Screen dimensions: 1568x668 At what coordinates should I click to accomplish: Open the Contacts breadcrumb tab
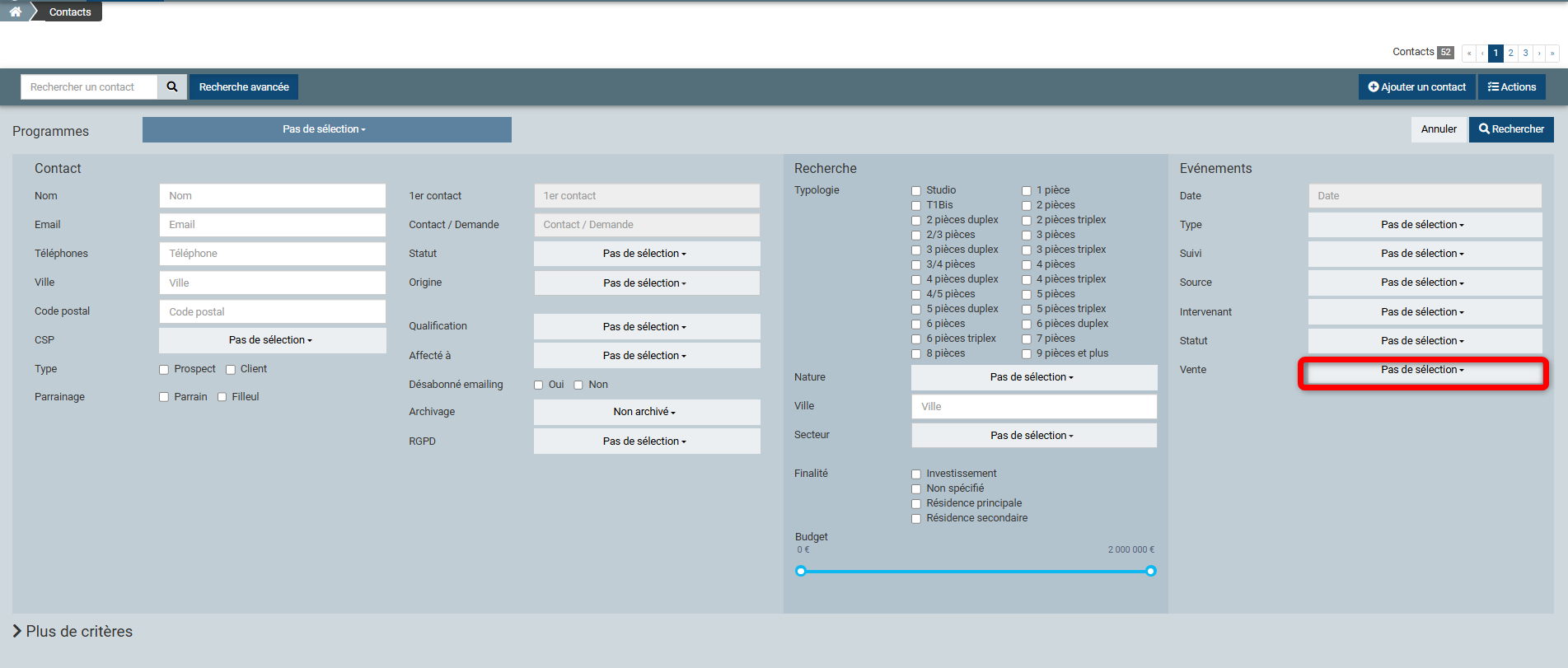pyautogui.click(x=69, y=12)
